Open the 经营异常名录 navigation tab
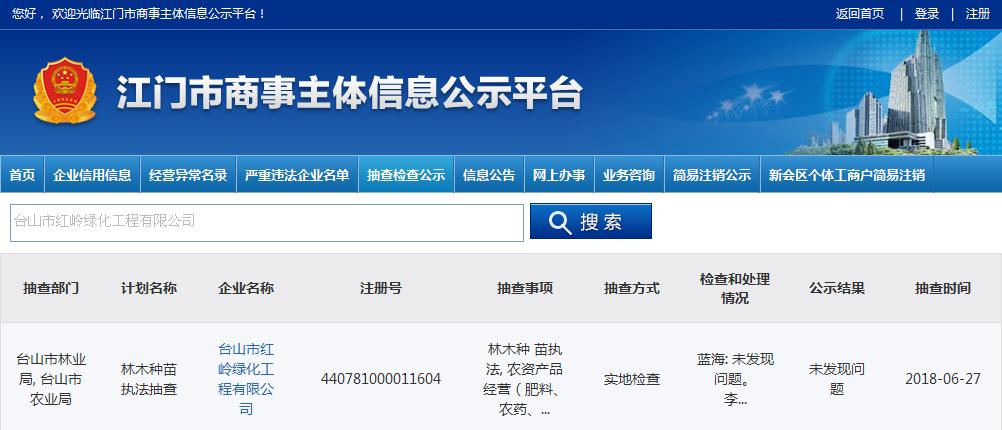The width and height of the screenshot is (1002, 430). [x=188, y=174]
